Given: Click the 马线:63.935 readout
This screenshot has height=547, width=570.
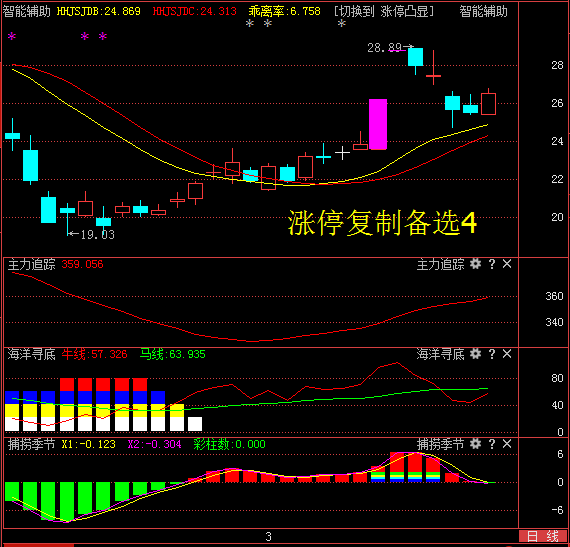Looking at the screenshot, I should pos(173,354).
